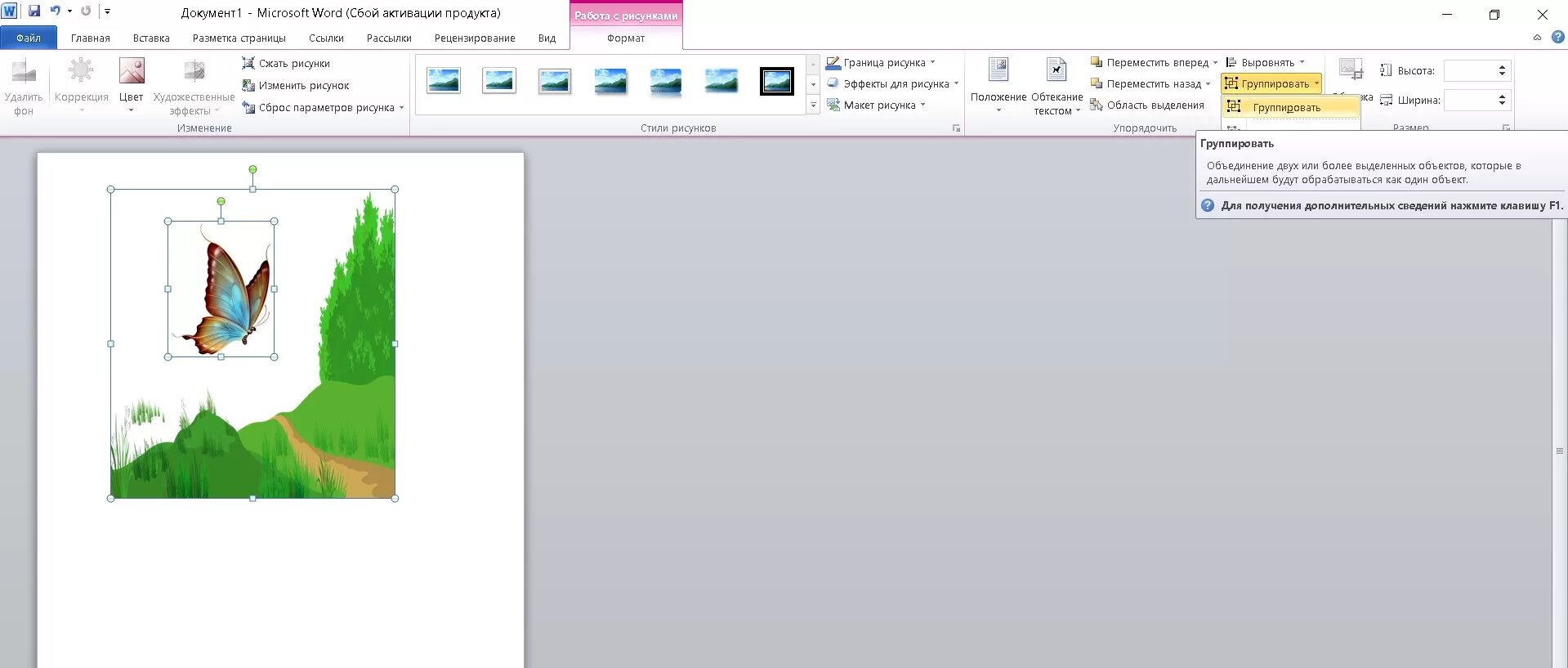Open the Размер dialog launcher

click(1506, 128)
